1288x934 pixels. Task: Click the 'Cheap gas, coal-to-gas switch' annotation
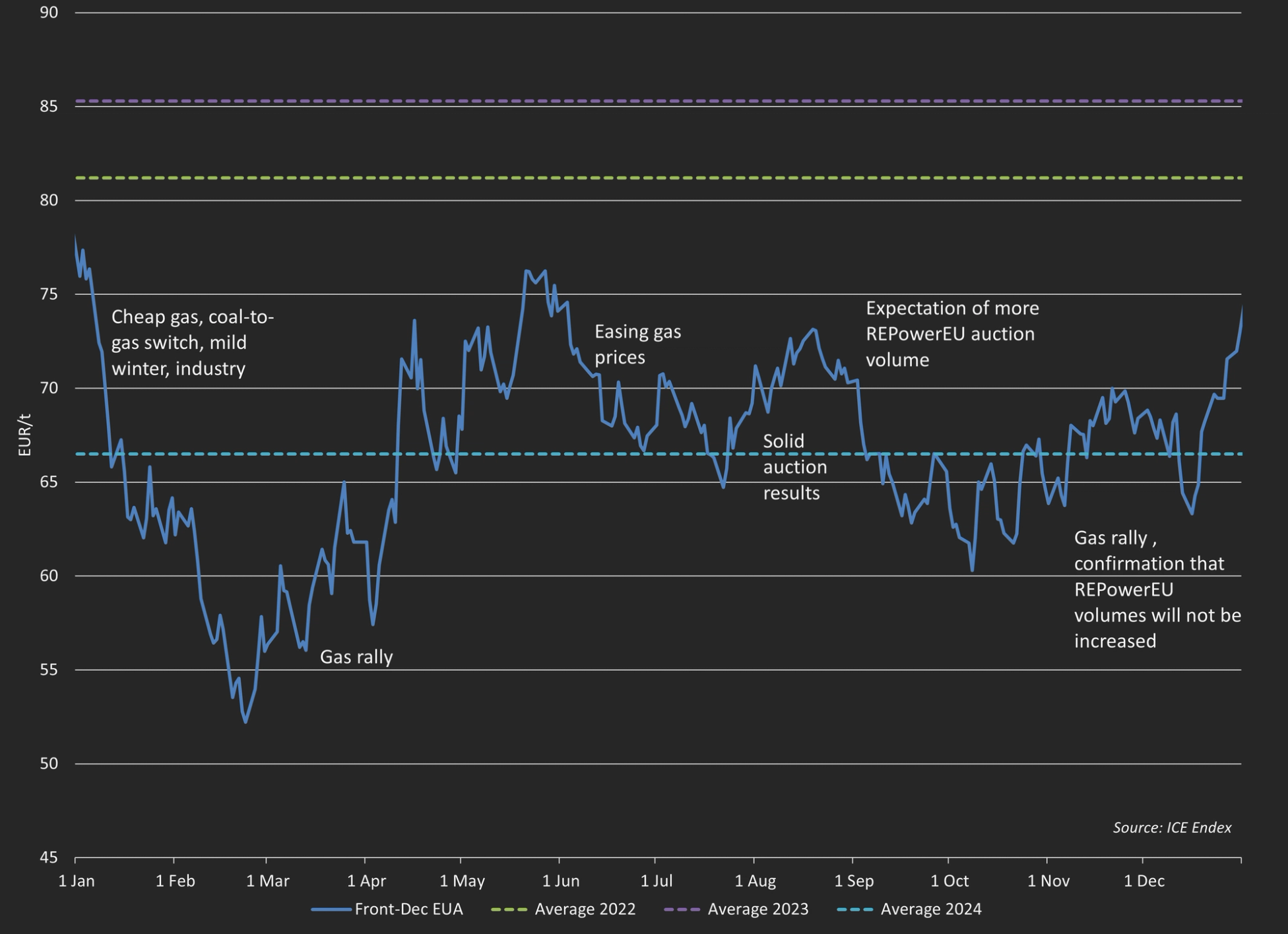click(x=192, y=342)
